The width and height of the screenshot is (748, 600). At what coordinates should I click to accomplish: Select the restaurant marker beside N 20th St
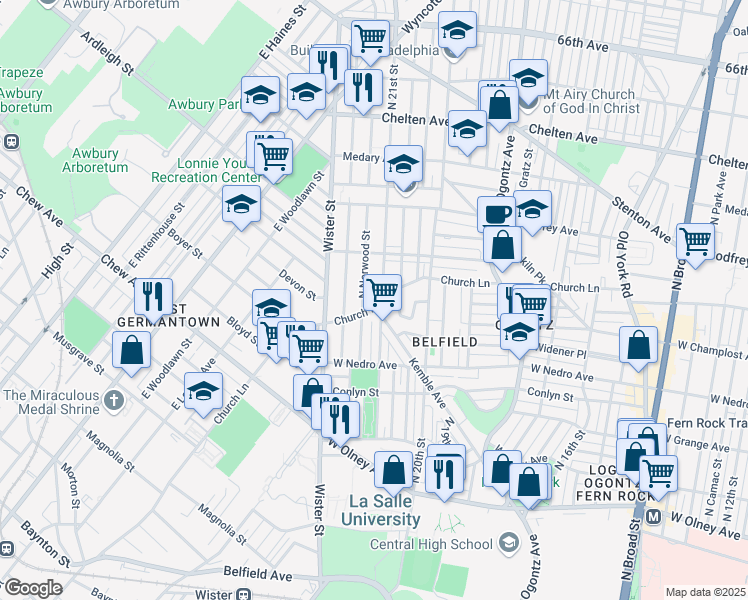(x=444, y=476)
